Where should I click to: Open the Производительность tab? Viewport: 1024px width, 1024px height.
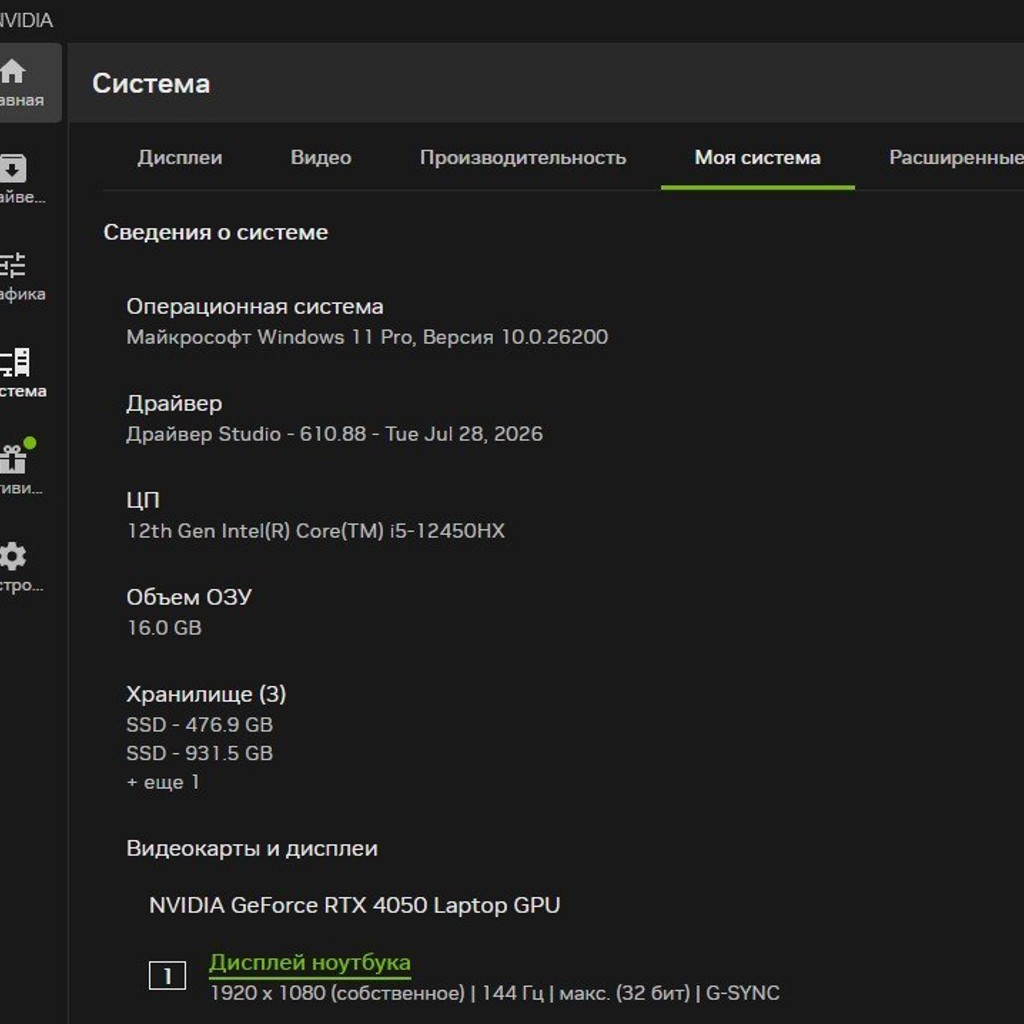pyautogui.click(x=522, y=157)
